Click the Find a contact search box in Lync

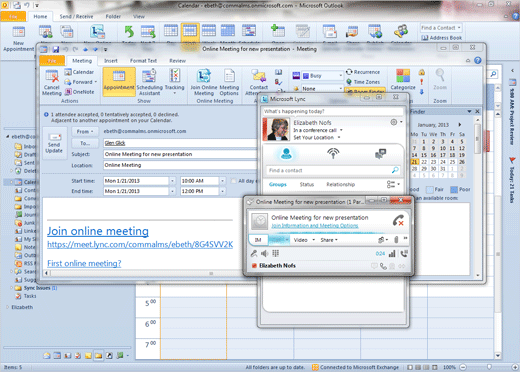(333, 170)
